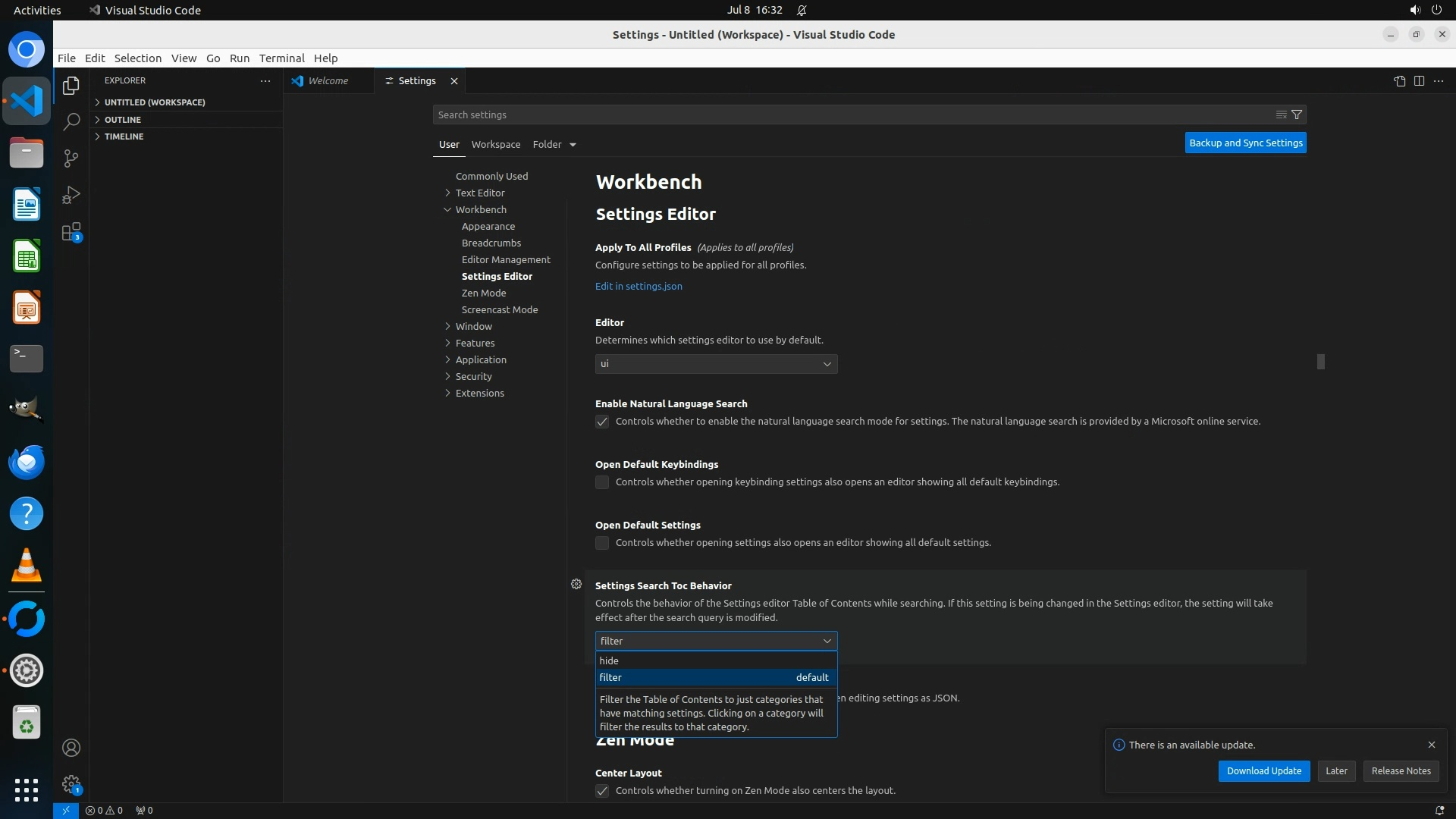Screen dimensions: 1456x819
Task: Click gear icon beside Settings Search Toc Behavior
Action: point(576,584)
